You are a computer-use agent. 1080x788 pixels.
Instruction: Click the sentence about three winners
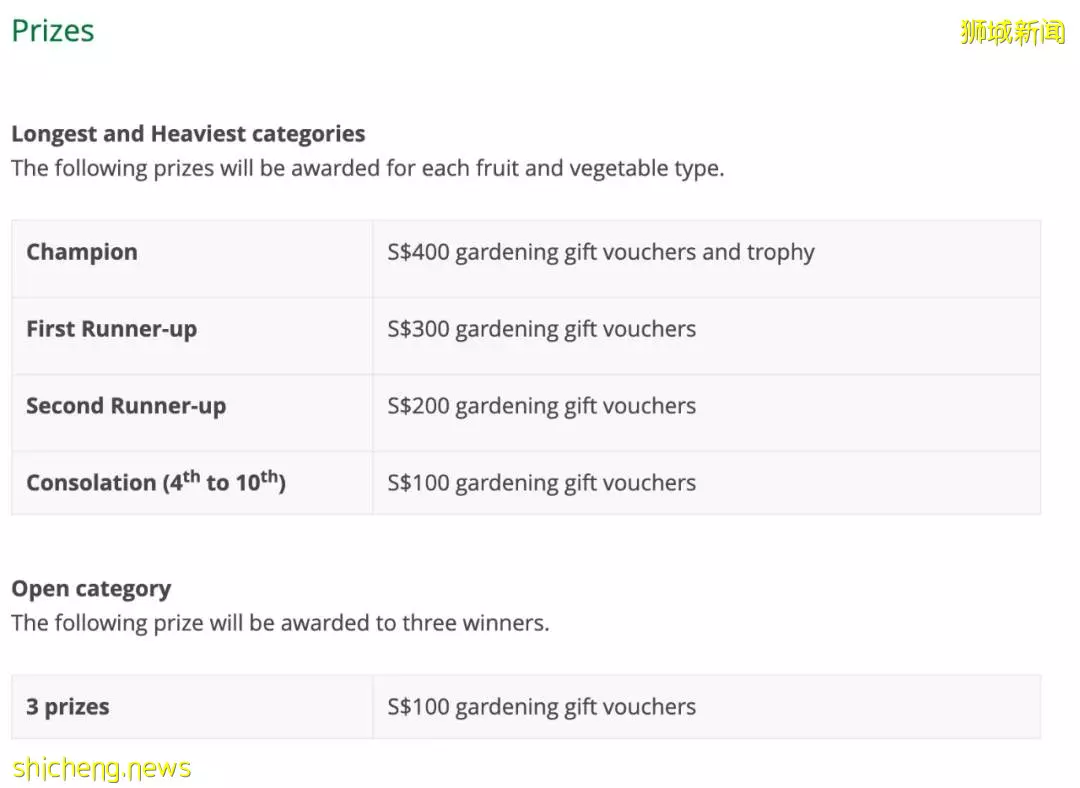point(280,623)
